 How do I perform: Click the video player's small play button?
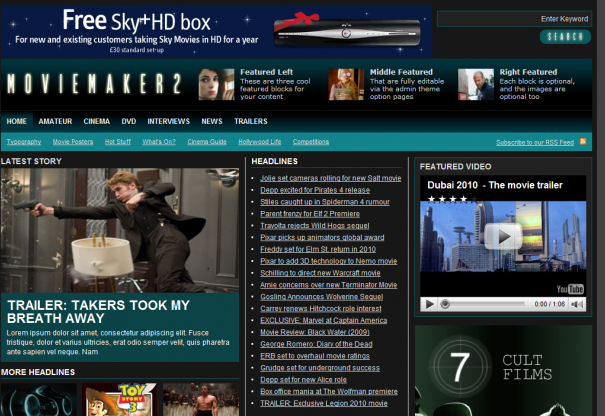[x=429, y=304]
